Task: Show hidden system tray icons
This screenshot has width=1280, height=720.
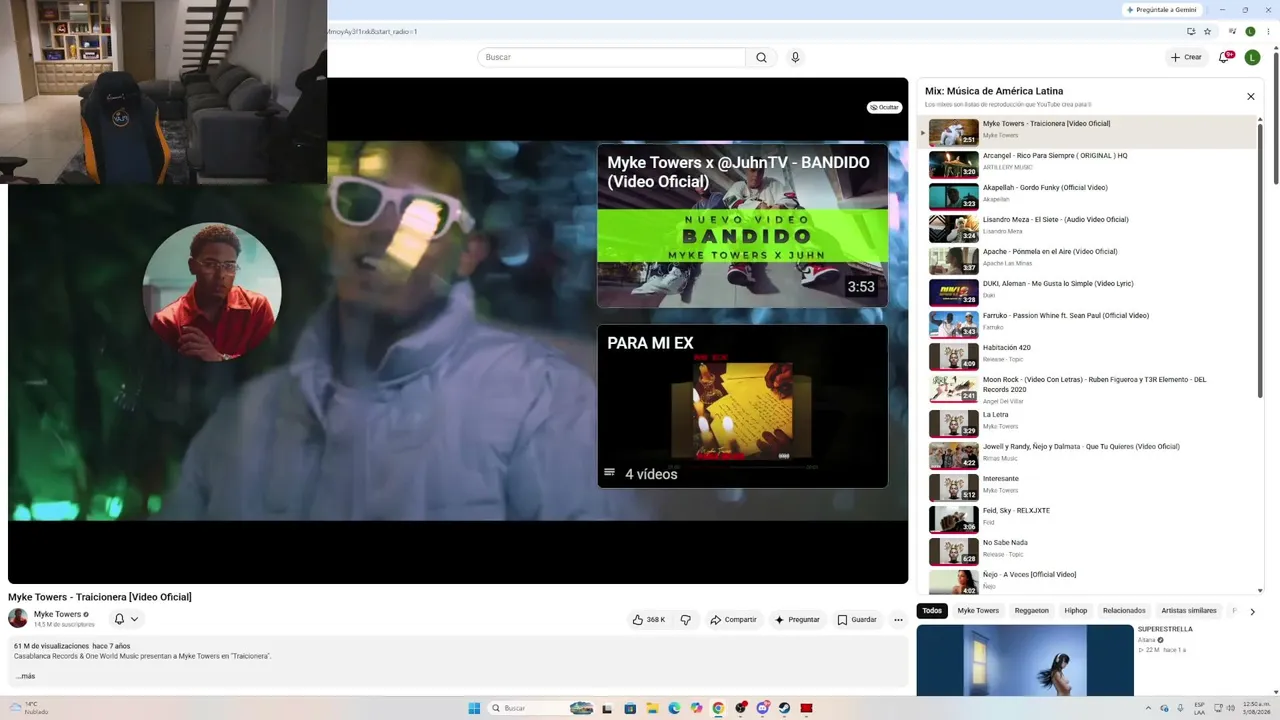Action: [1148, 708]
